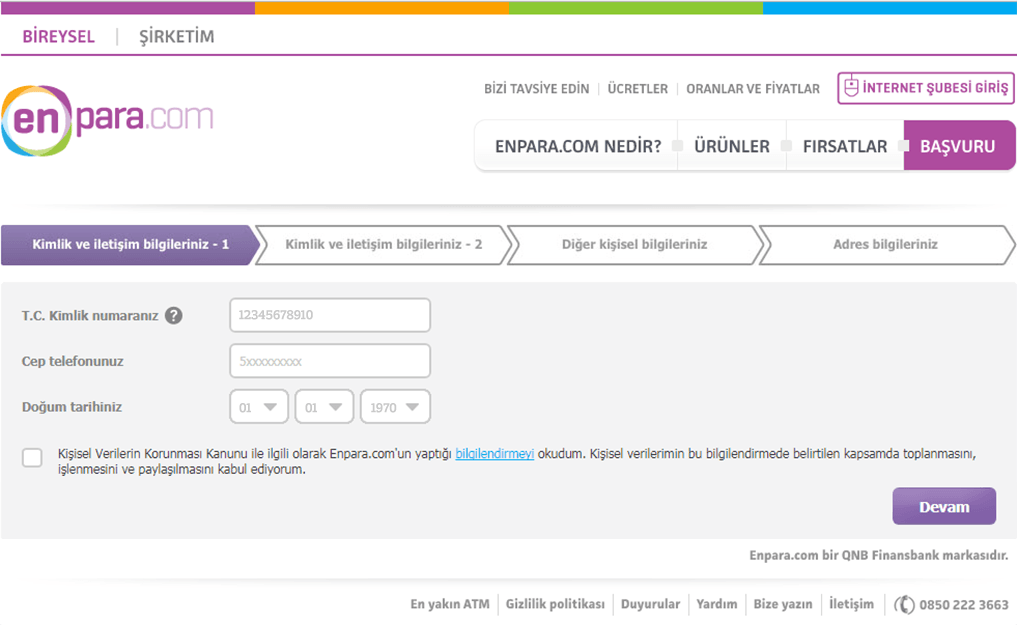
Task: Open the birth month dropdown showing 01
Action: click(x=324, y=407)
